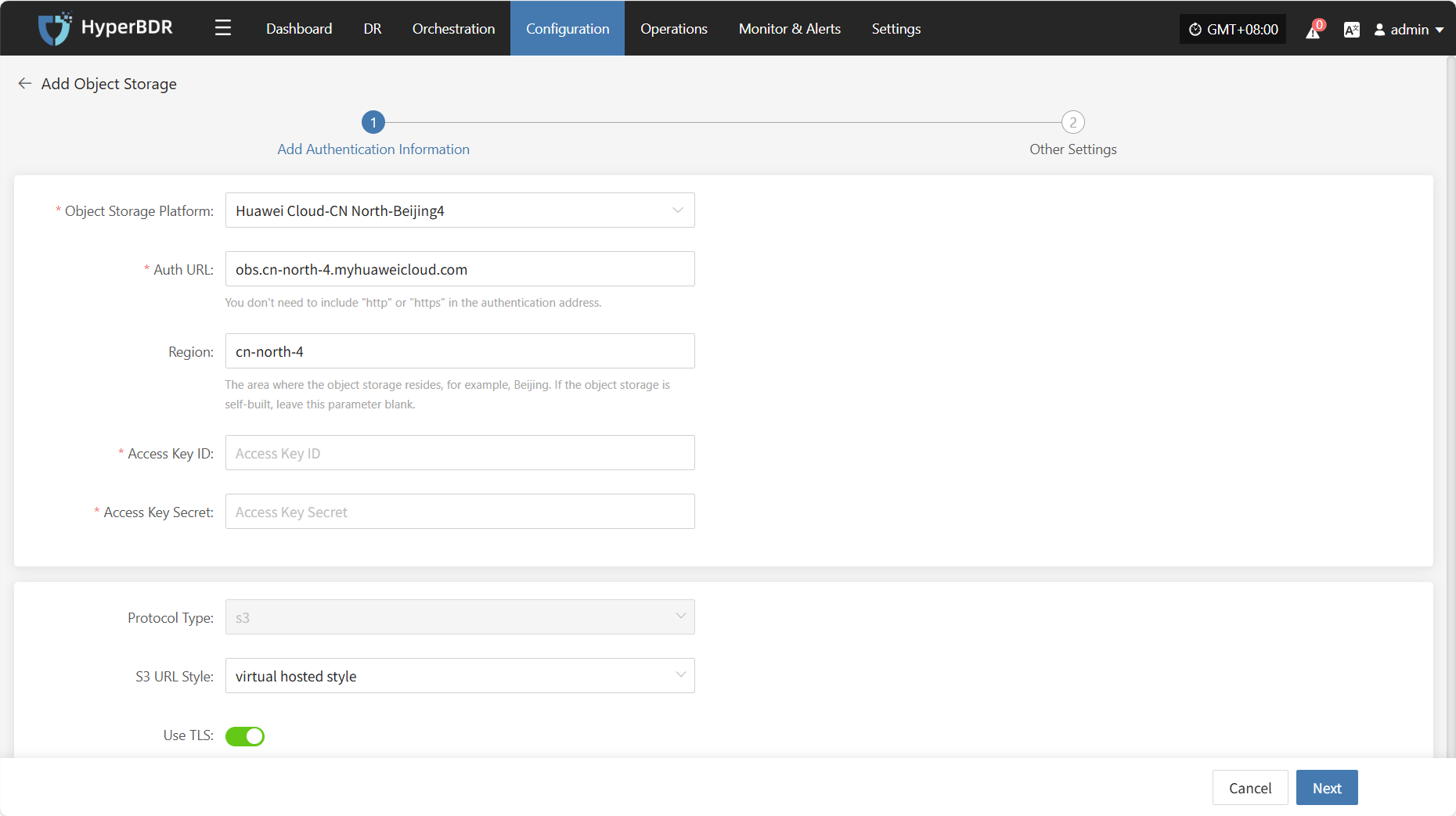Click the Add Authentication Information step label
The height and width of the screenshot is (816, 1456).
click(x=373, y=149)
